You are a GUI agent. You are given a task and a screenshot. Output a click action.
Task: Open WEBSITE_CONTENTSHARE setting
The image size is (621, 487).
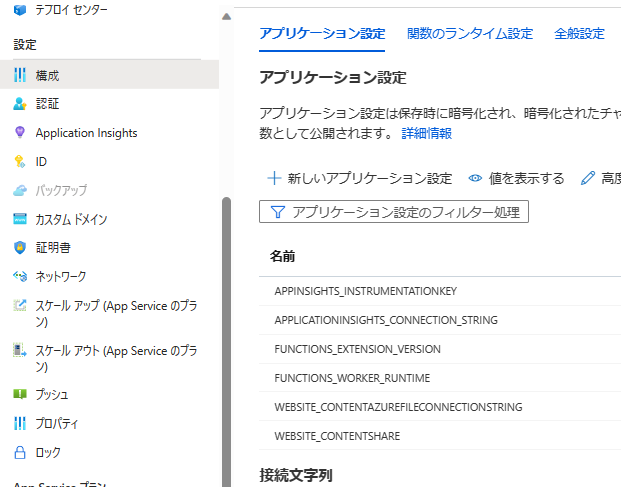(x=337, y=436)
